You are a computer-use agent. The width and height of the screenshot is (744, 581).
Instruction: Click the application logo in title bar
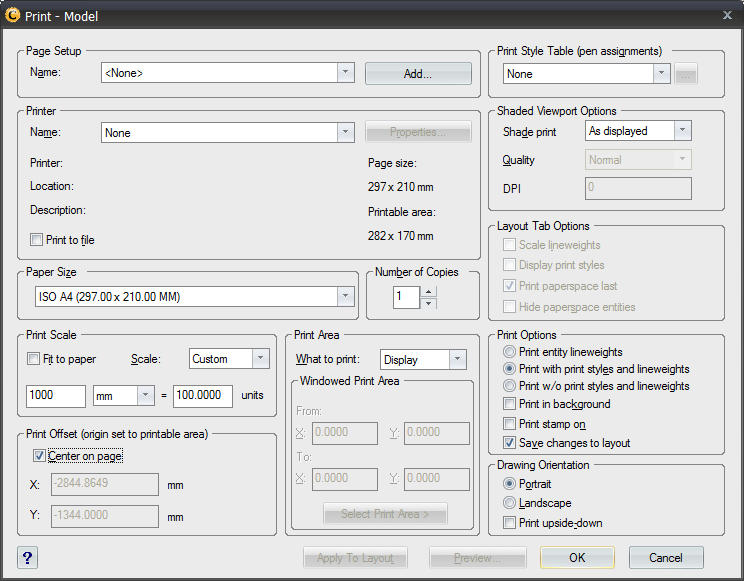tap(12, 15)
